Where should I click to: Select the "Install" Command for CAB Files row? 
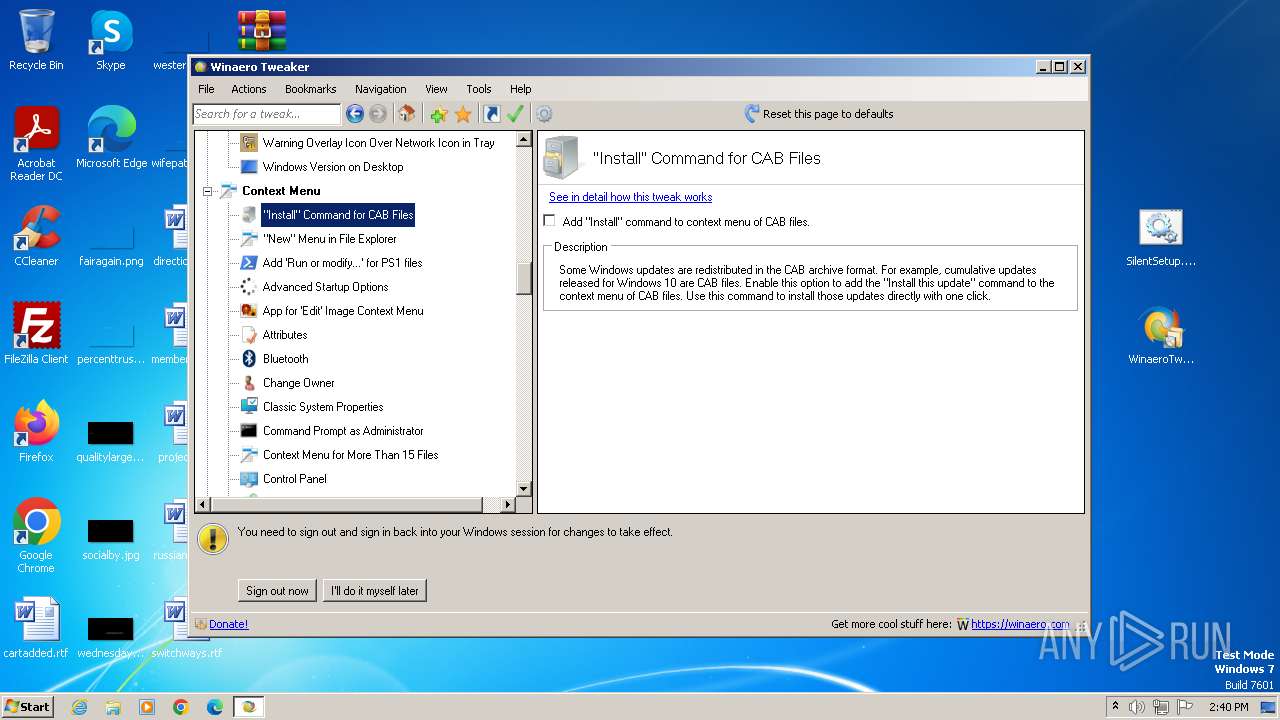[x=338, y=215]
